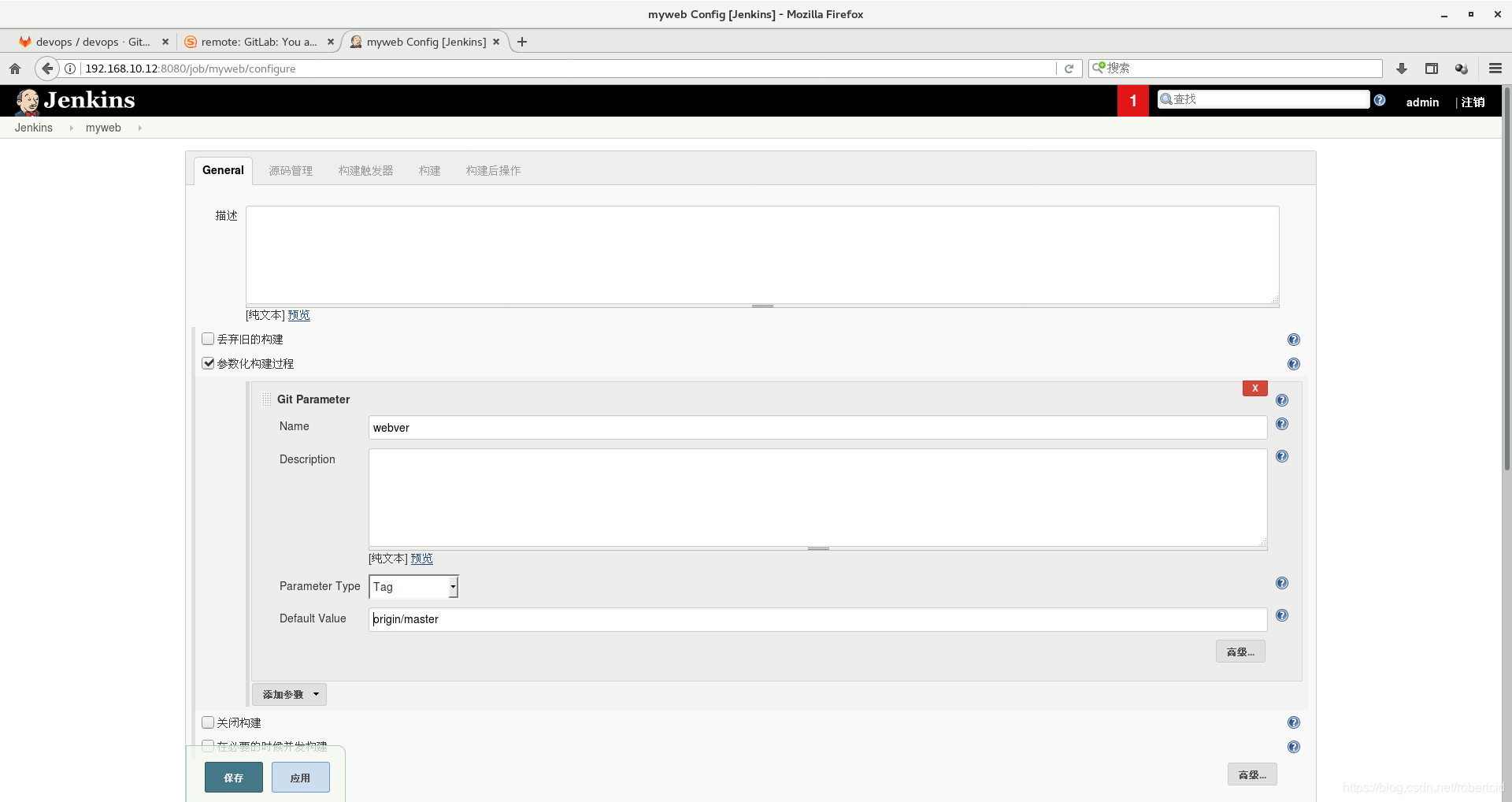
Task: Delete the Git Parameter with the red X
Action: (1255, 388)
